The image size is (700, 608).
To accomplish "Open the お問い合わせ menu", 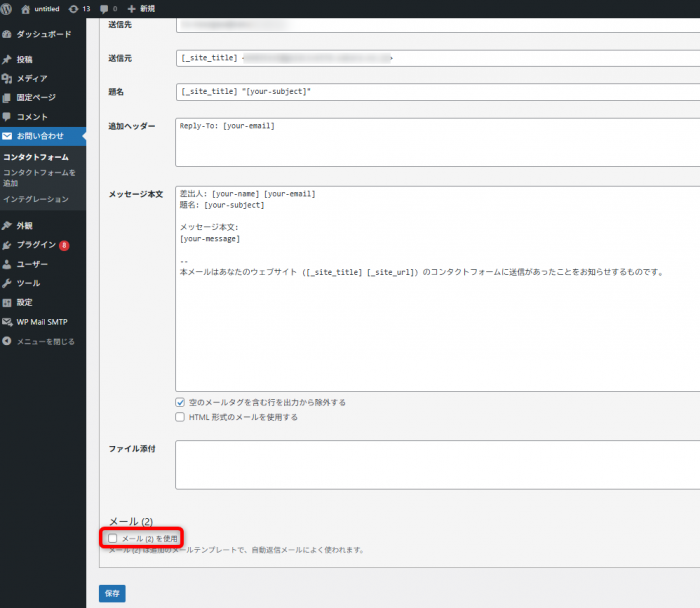I will 40,135.
